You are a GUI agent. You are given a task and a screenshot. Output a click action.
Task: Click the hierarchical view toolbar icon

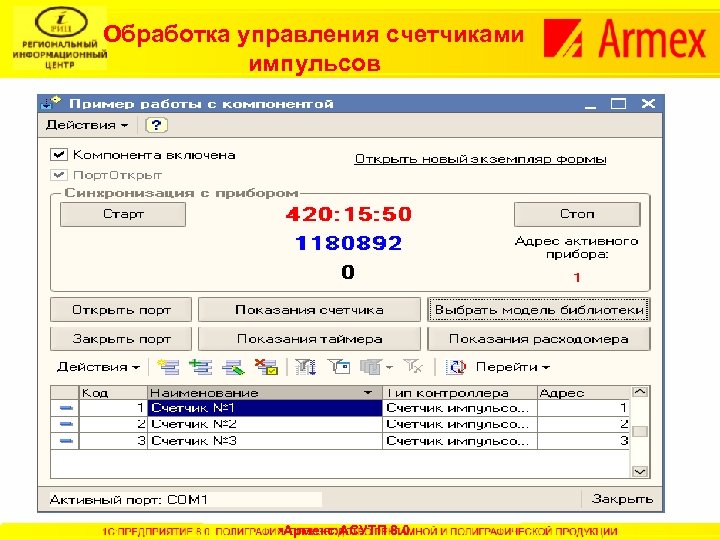tap(306, 367)
